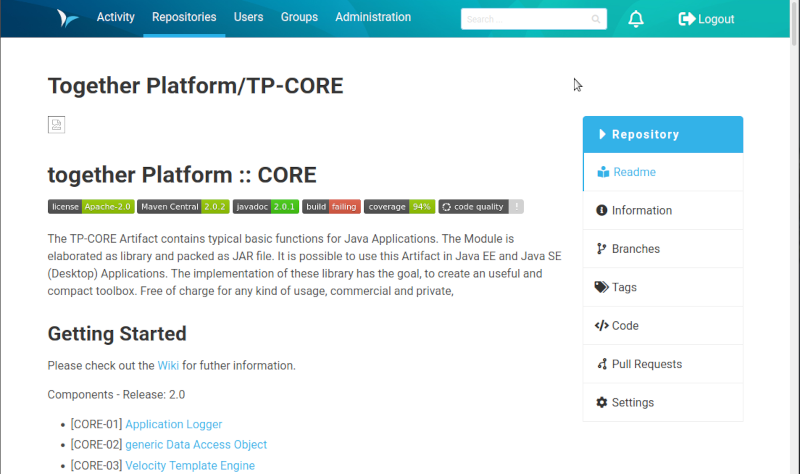
Task: Go to the repository Settings entry
Action: click(663, 403)
